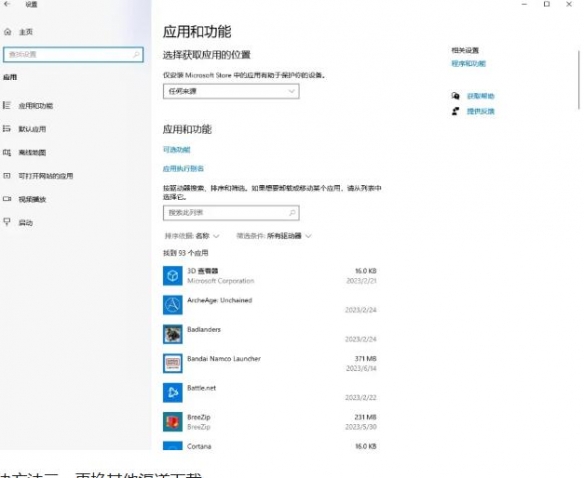Open 视频播放 in the sidebar
Image resolution: width=584 pixels, height=478 pixels.
(x=32, y=199)
